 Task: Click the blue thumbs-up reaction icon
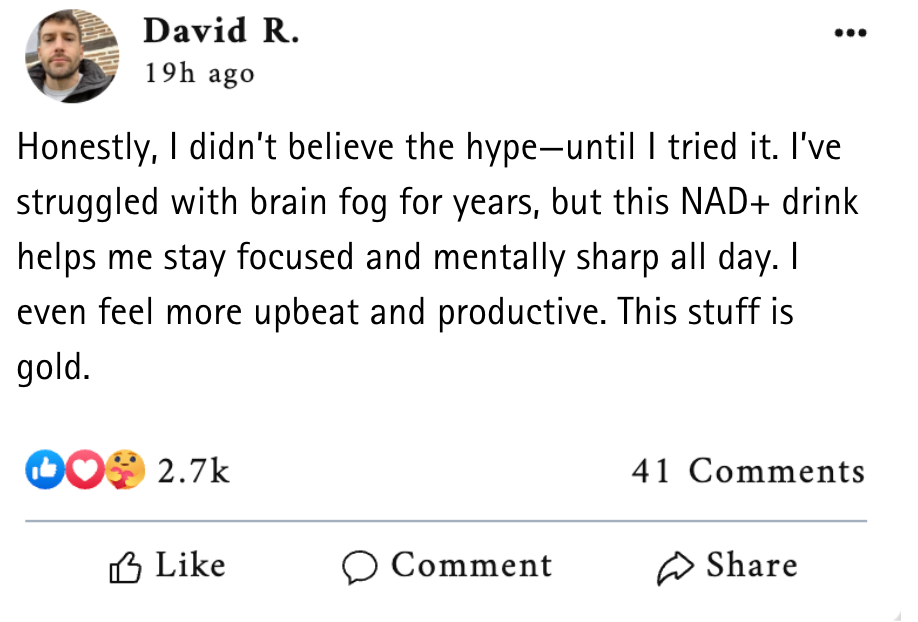[x=41, y=469]
